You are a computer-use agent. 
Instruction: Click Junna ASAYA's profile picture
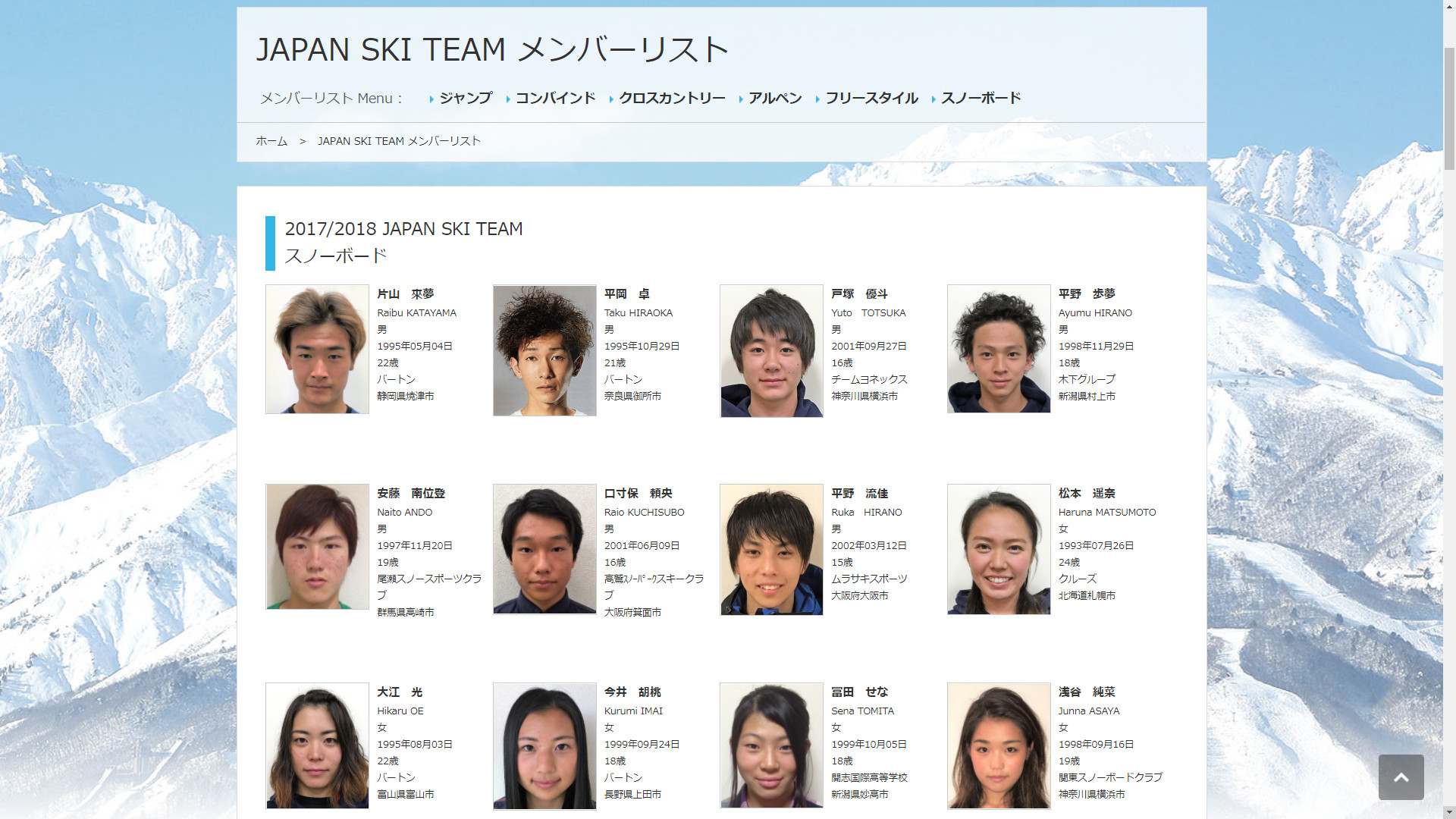[999, 745]
